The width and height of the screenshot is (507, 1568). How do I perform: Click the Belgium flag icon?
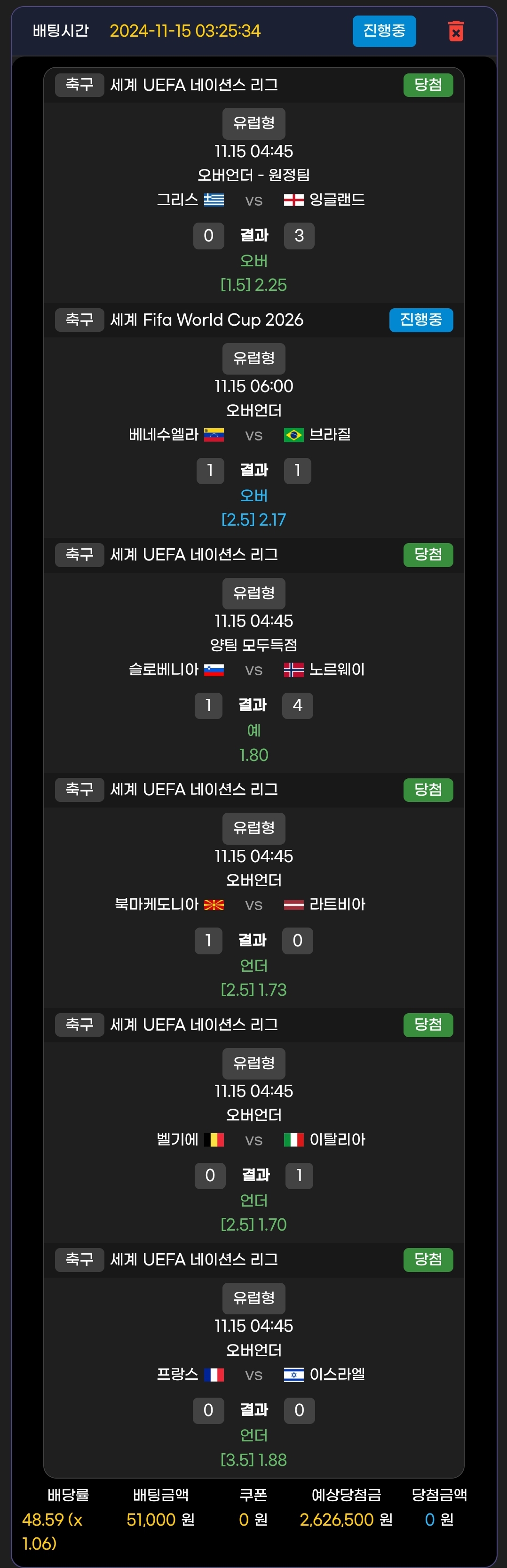[217, 1139]
